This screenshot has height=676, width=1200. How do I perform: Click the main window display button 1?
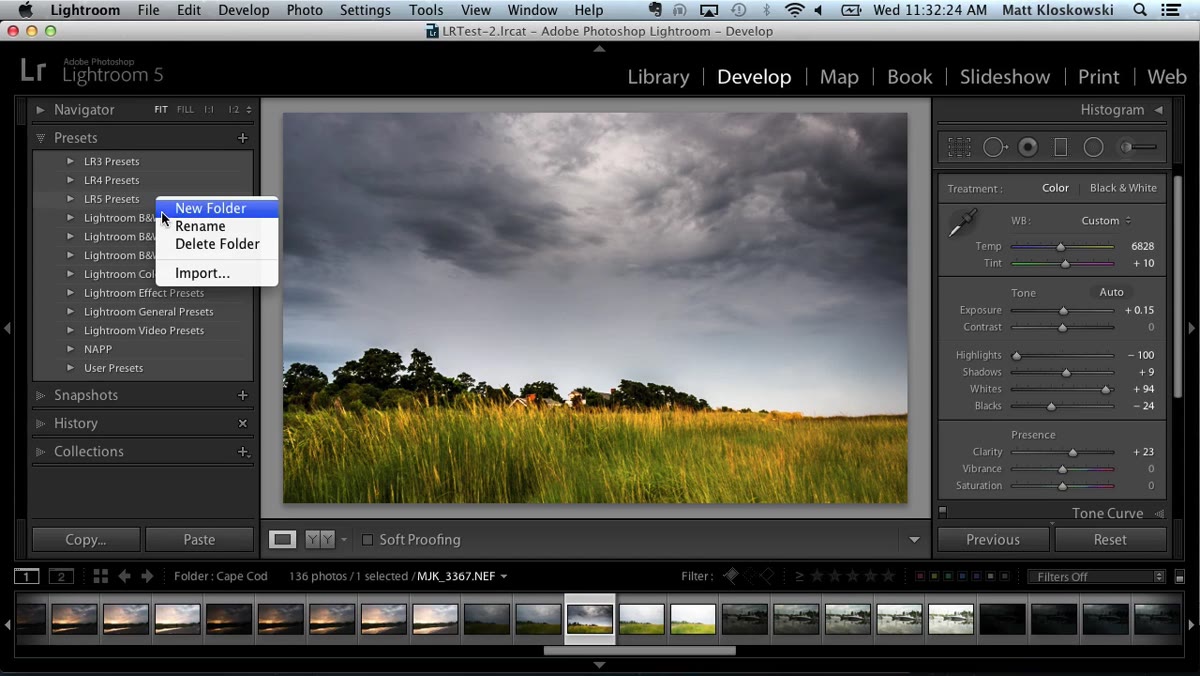coord(26,576)
